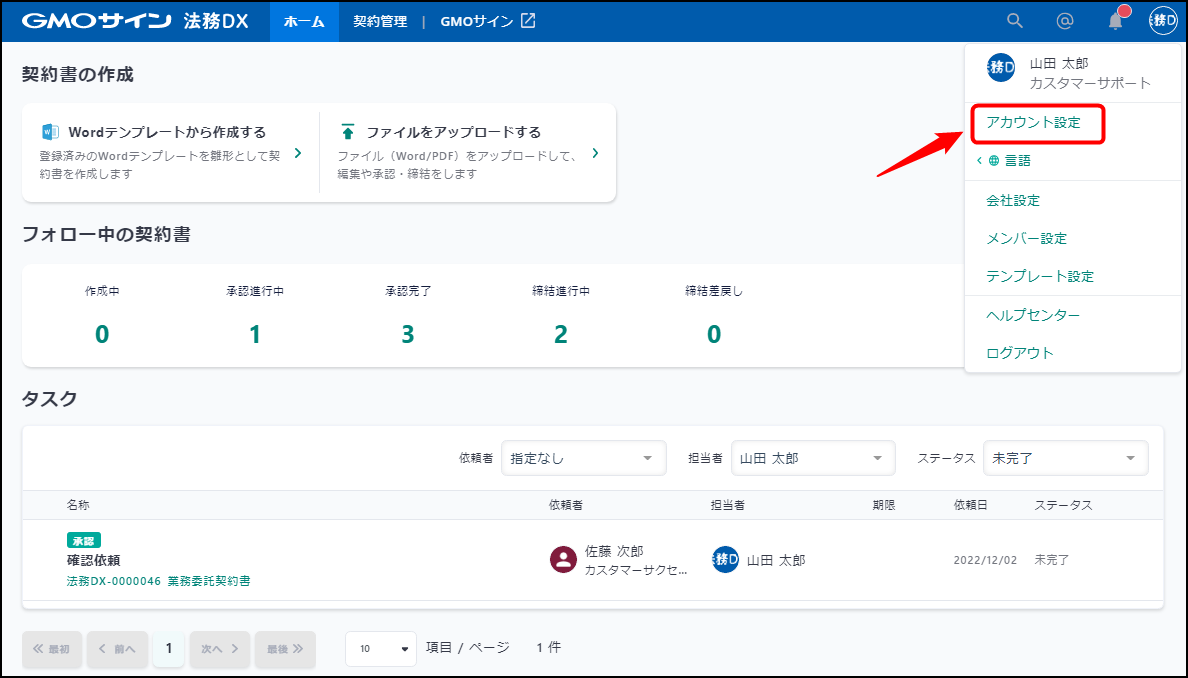The width and height of the screenshot is (1188, 678).
Task: Change items per page dropdown showing 10
Action: [x=381, y=648]
